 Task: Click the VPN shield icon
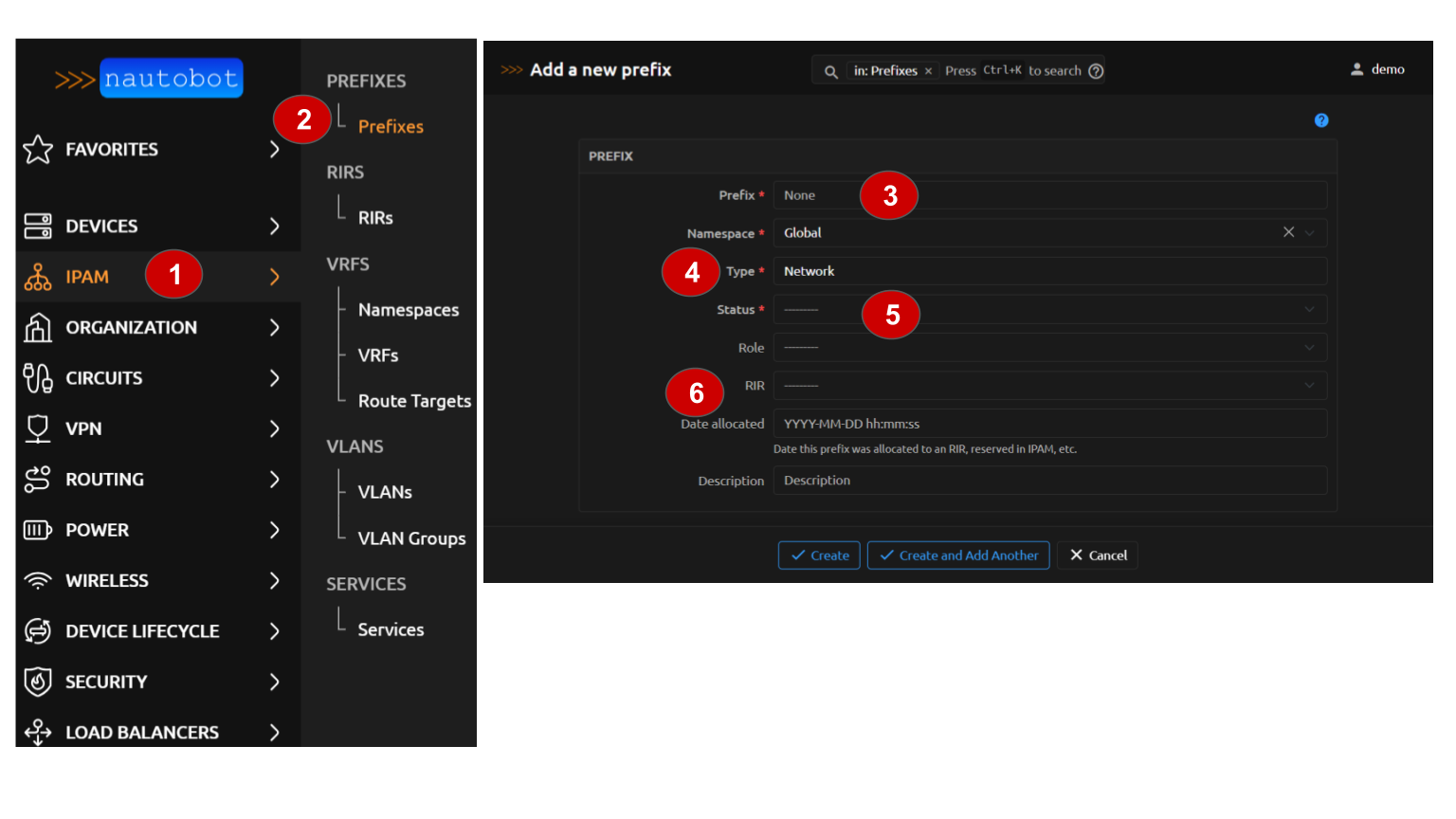(x=38, y=428)
